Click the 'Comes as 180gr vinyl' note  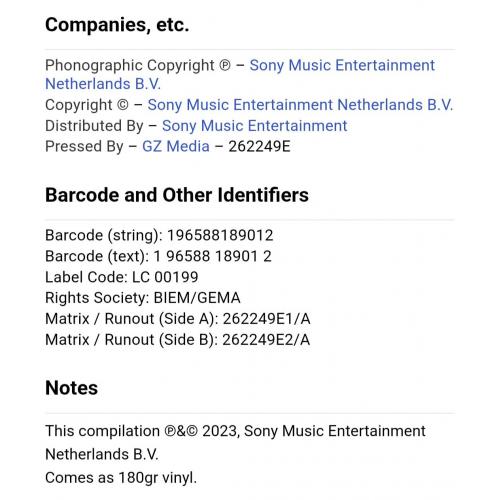coord(121,478)
